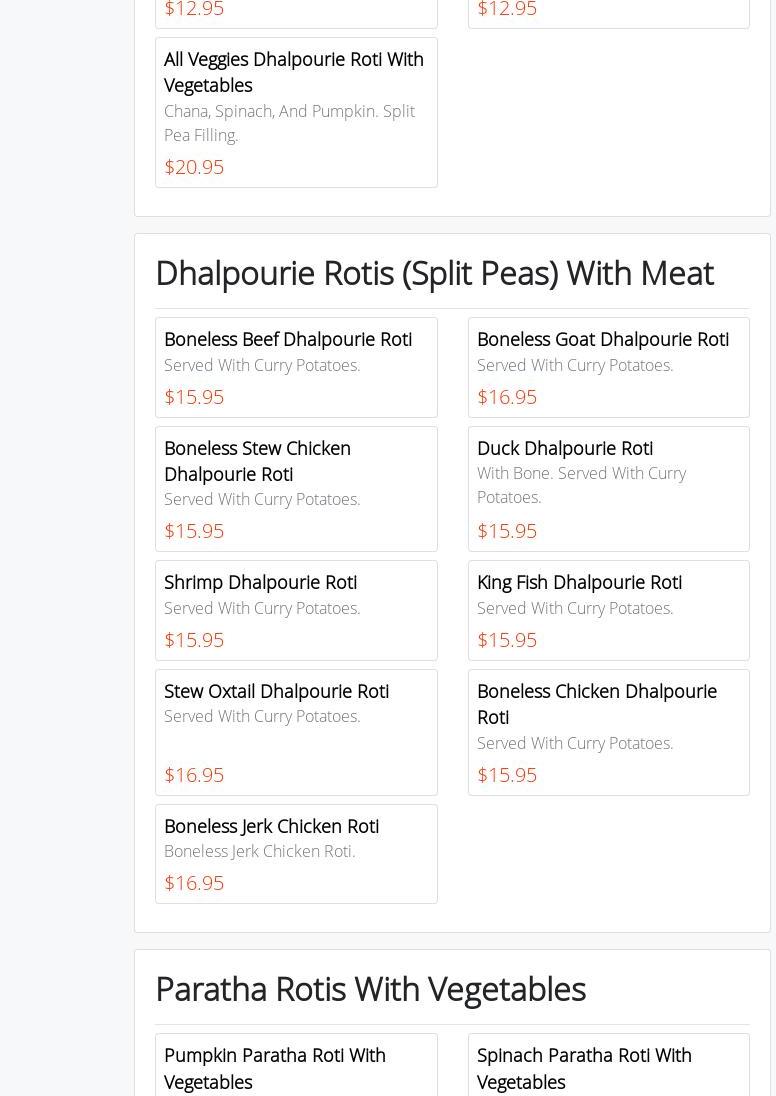
Task: Choose Boneless Stew Chicken Dhalpourie Roti
Action: (257, 461)
